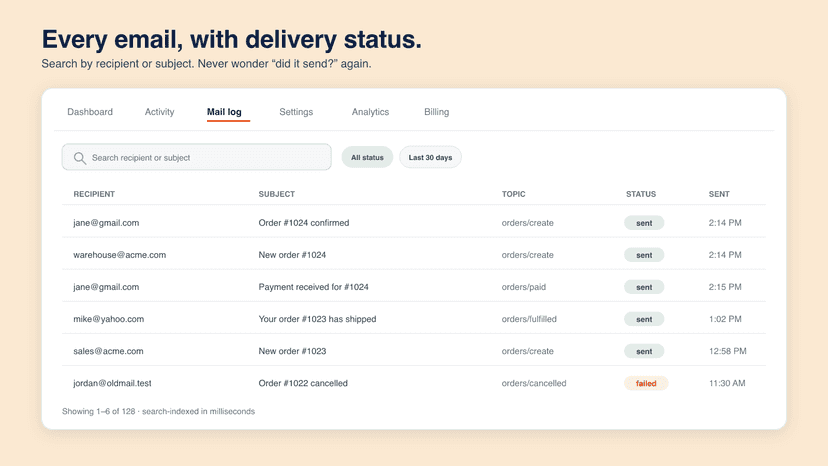Sort by the SUBJECT column header

tap(277, 194)
